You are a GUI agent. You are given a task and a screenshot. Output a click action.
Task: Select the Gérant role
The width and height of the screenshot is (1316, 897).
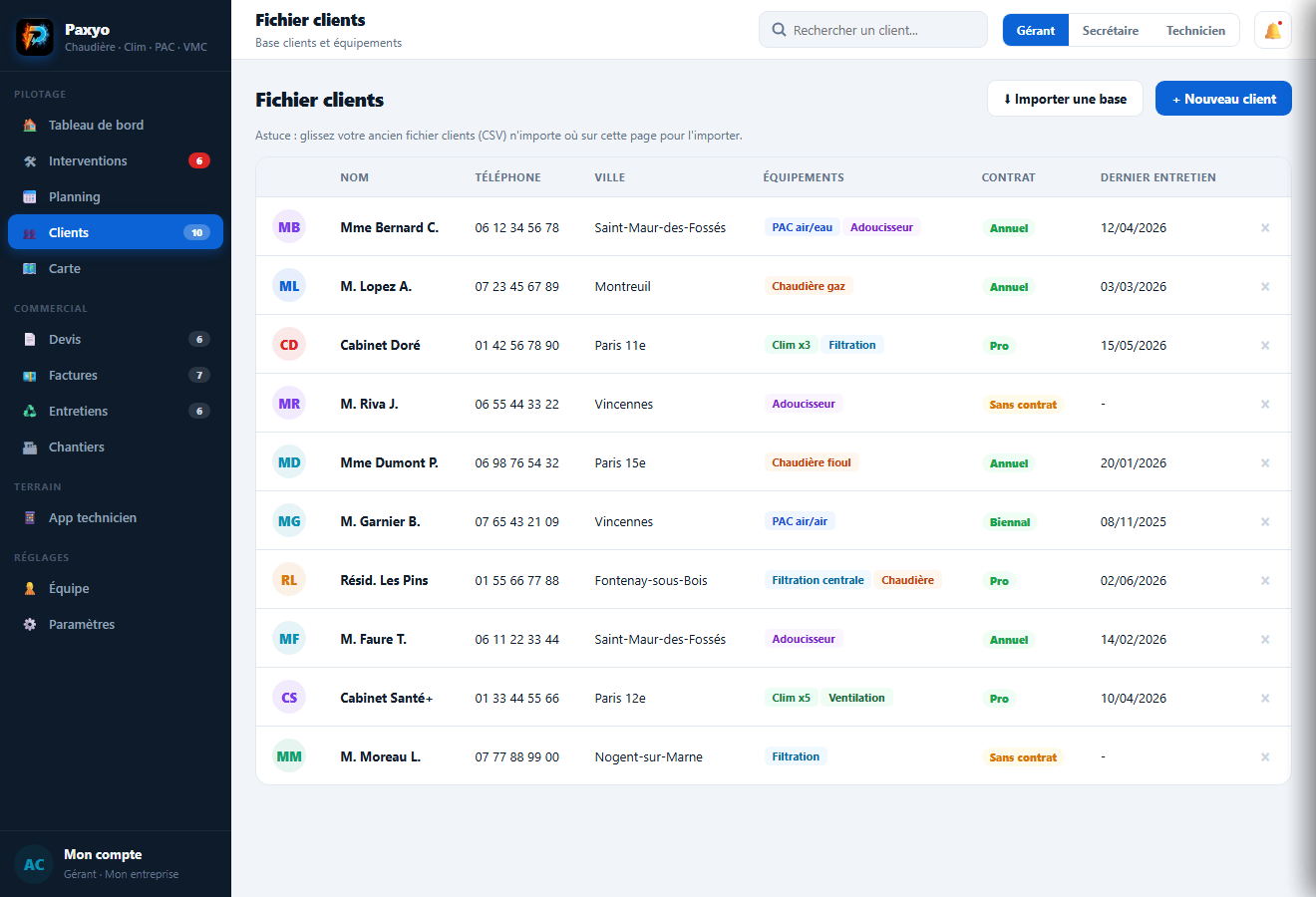click(x=1036, y=30)
